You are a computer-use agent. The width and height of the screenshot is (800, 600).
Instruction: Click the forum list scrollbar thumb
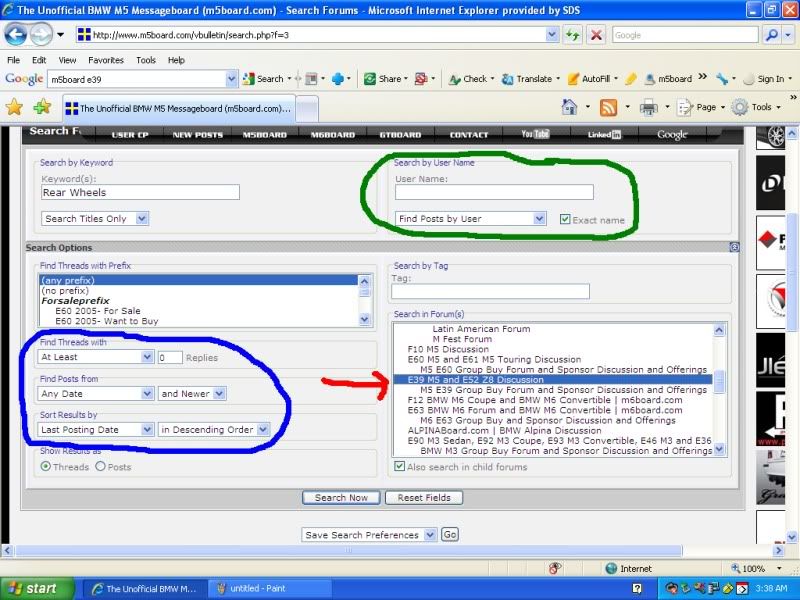tap(719, 382)
